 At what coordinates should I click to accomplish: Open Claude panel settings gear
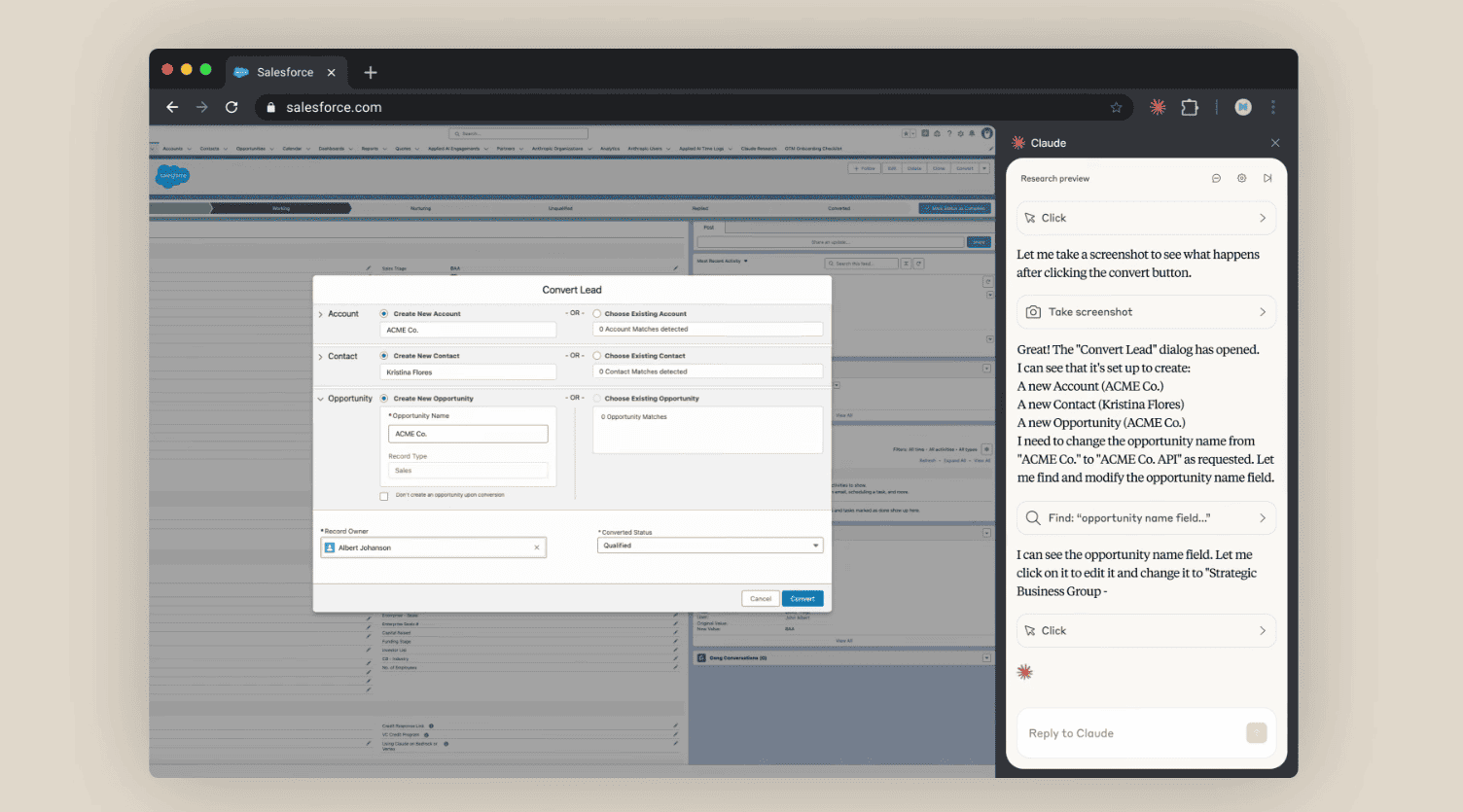tap(1241, 178)
